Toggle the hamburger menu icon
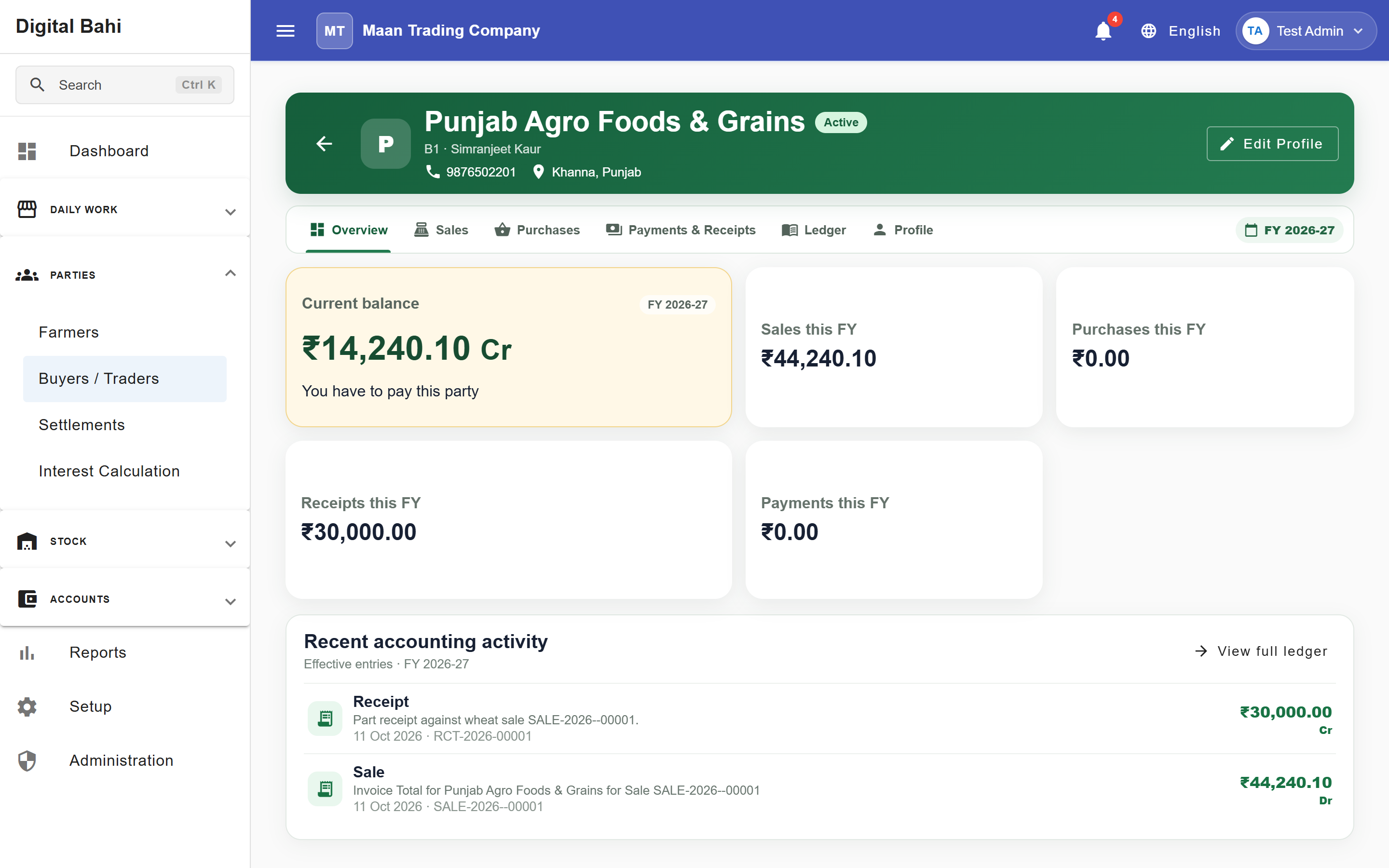Viewport: 1389px width, 868px height. point(285,31)
